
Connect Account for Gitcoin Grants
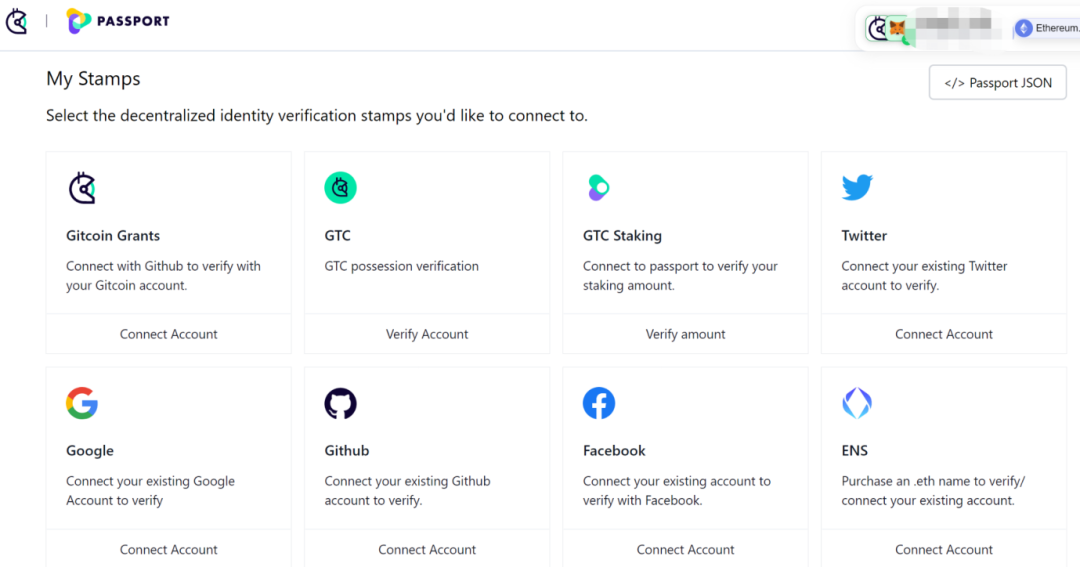pyautogui.click(x=169, y=334)
